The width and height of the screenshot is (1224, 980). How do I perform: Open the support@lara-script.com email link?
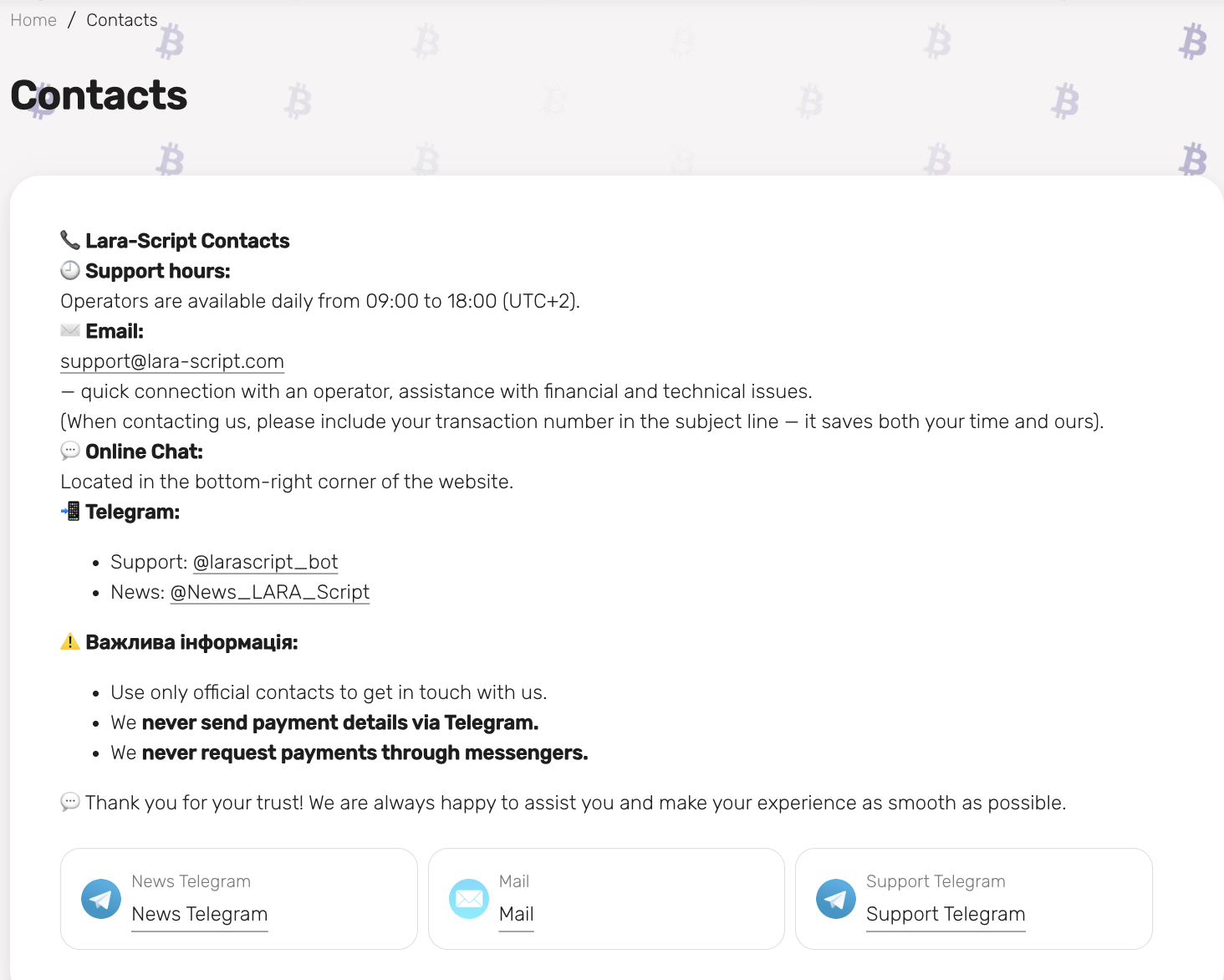[172, 361]
